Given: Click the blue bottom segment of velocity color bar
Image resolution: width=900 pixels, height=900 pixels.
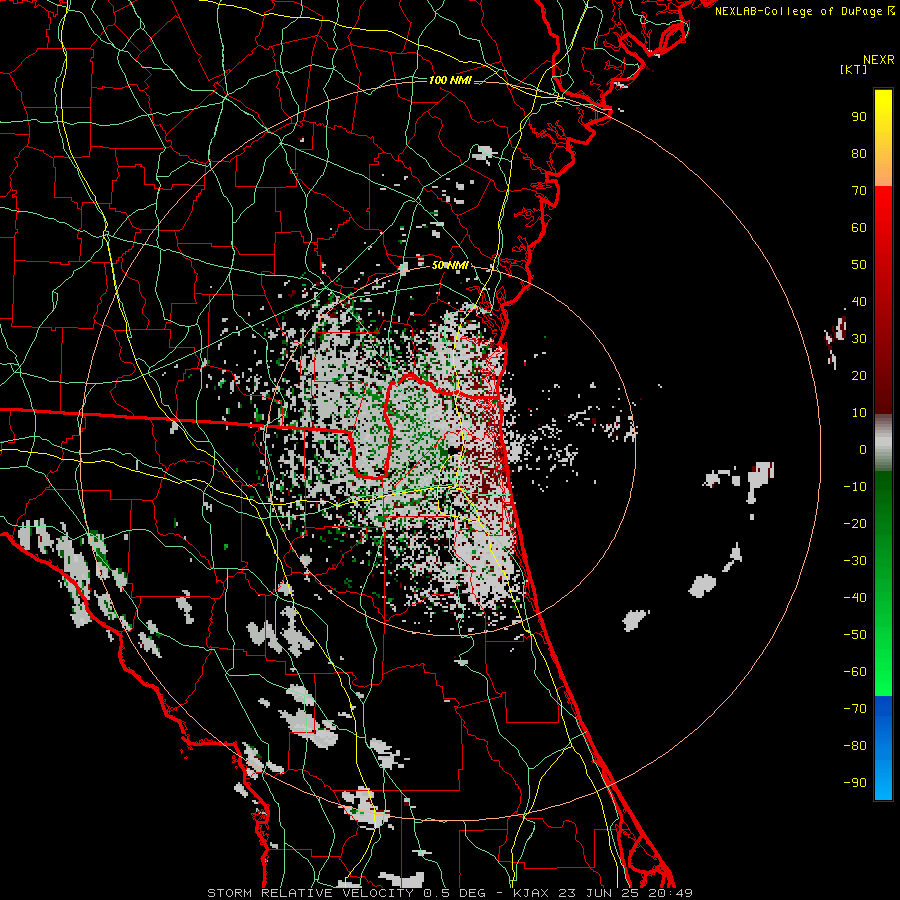Looking at the screenshot, I should (x=883, y=748).
